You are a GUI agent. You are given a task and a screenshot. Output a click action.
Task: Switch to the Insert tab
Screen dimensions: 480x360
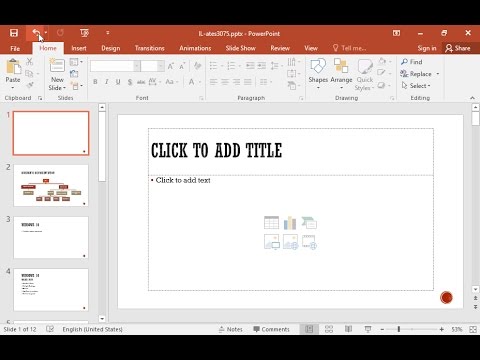[x=79, y=48]
